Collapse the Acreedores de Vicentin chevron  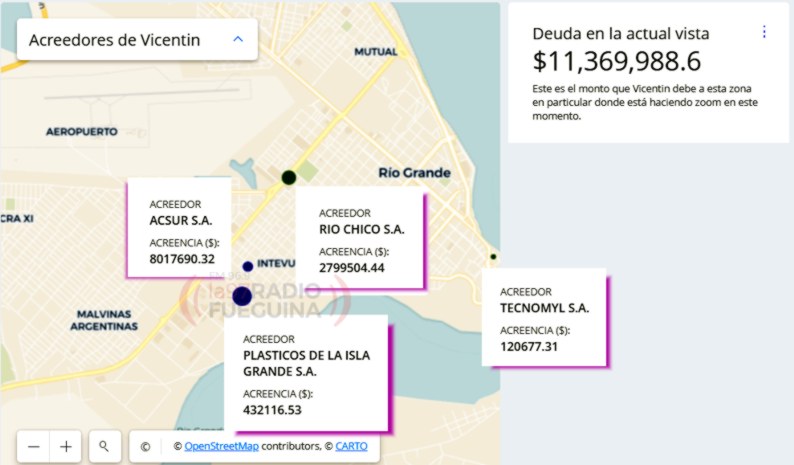pyautogui.click(x=238, y=39)
